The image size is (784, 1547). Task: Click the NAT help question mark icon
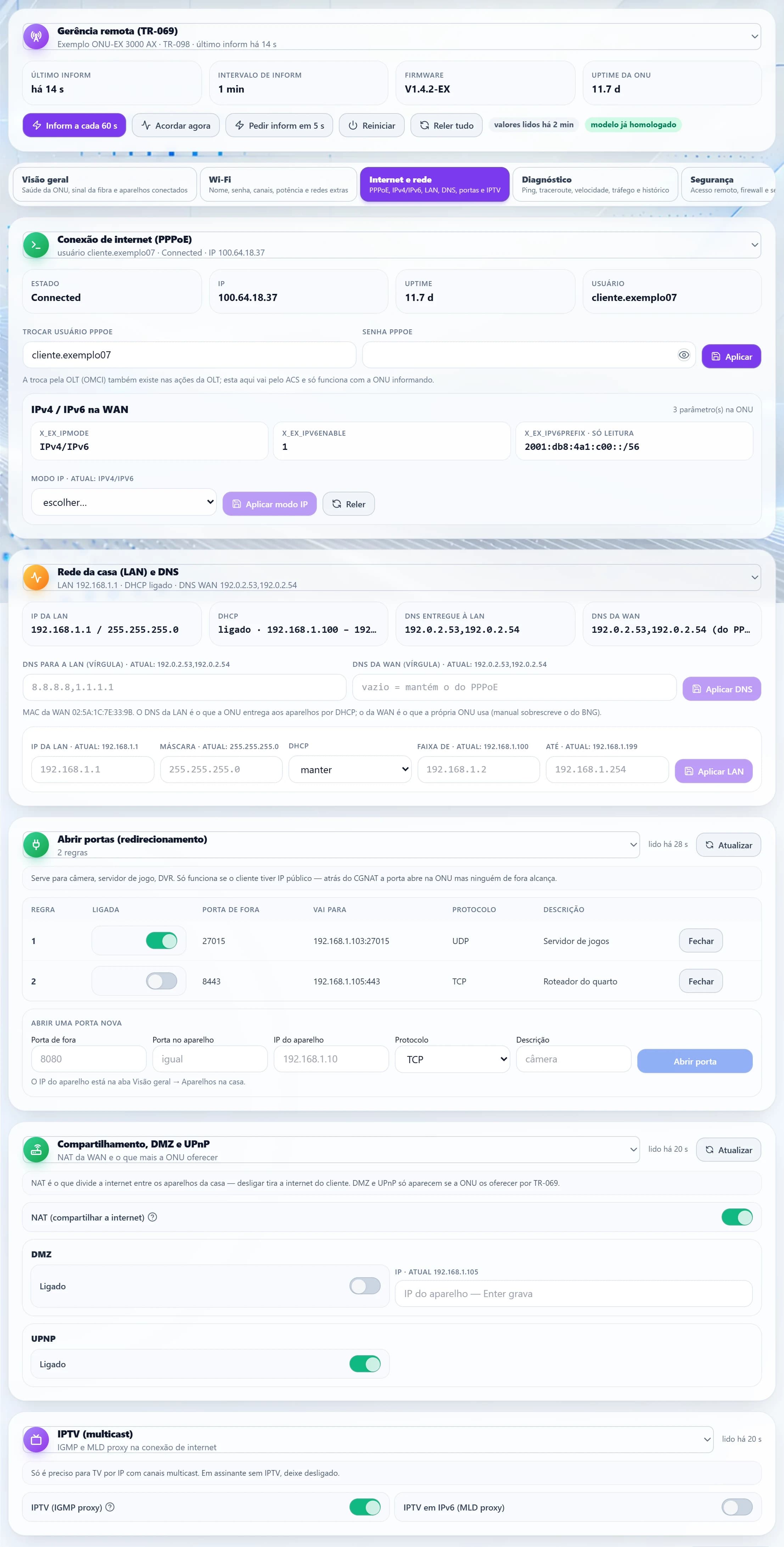152,1217
